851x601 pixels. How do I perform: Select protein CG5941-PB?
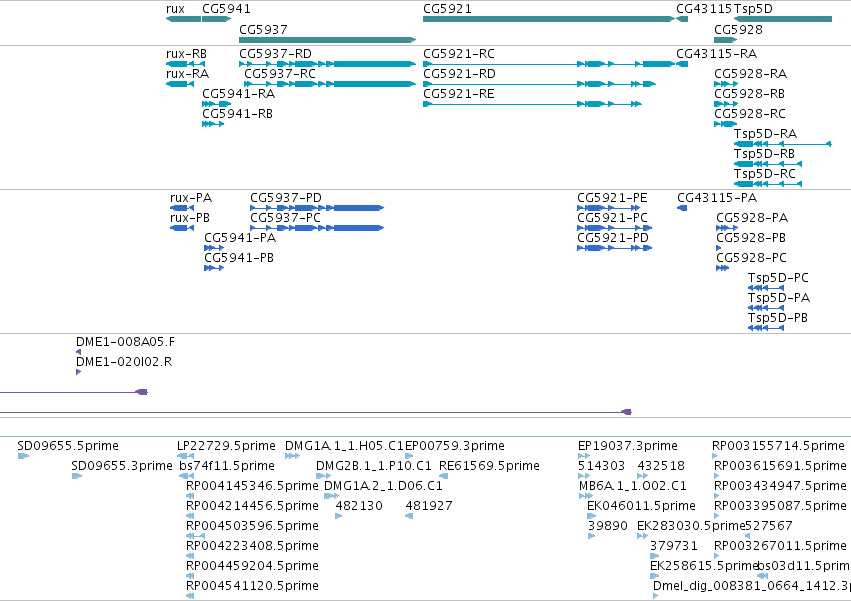214,268
